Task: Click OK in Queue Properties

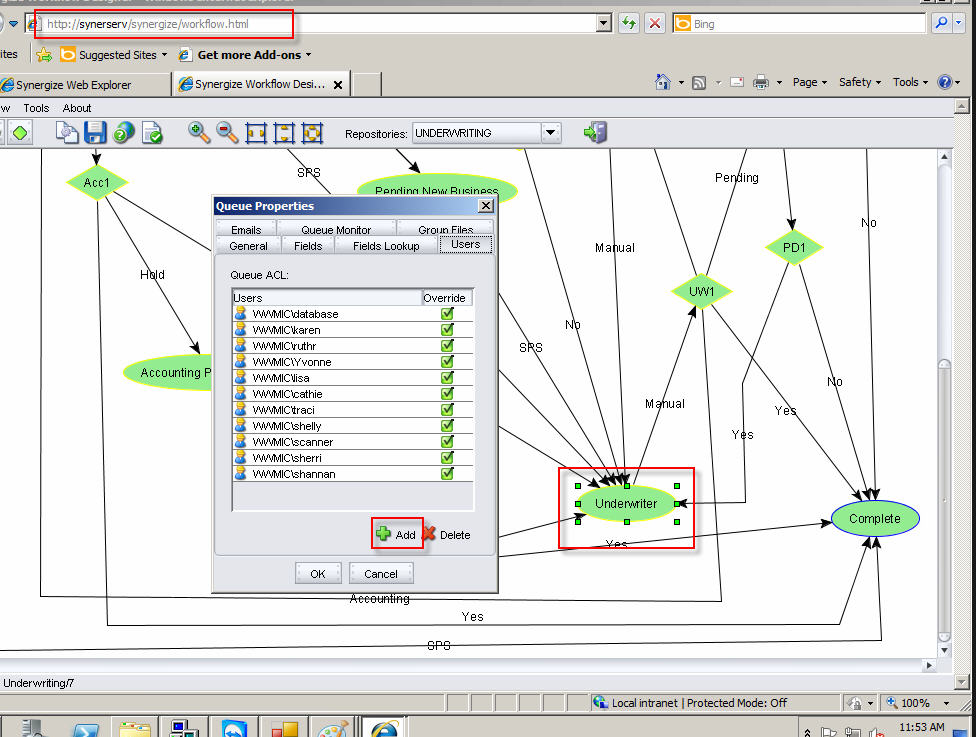Action: [x=317, y=573]
